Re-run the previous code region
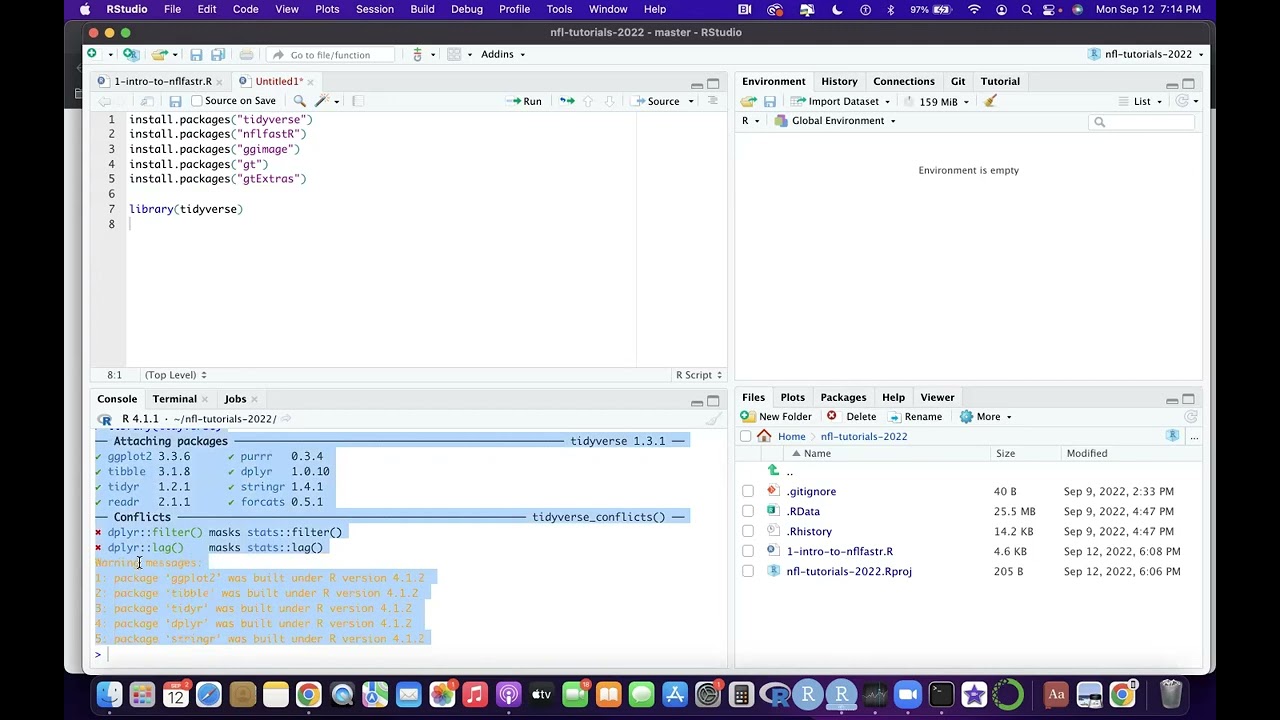1280x720 pixels. (x=566, y=101)
